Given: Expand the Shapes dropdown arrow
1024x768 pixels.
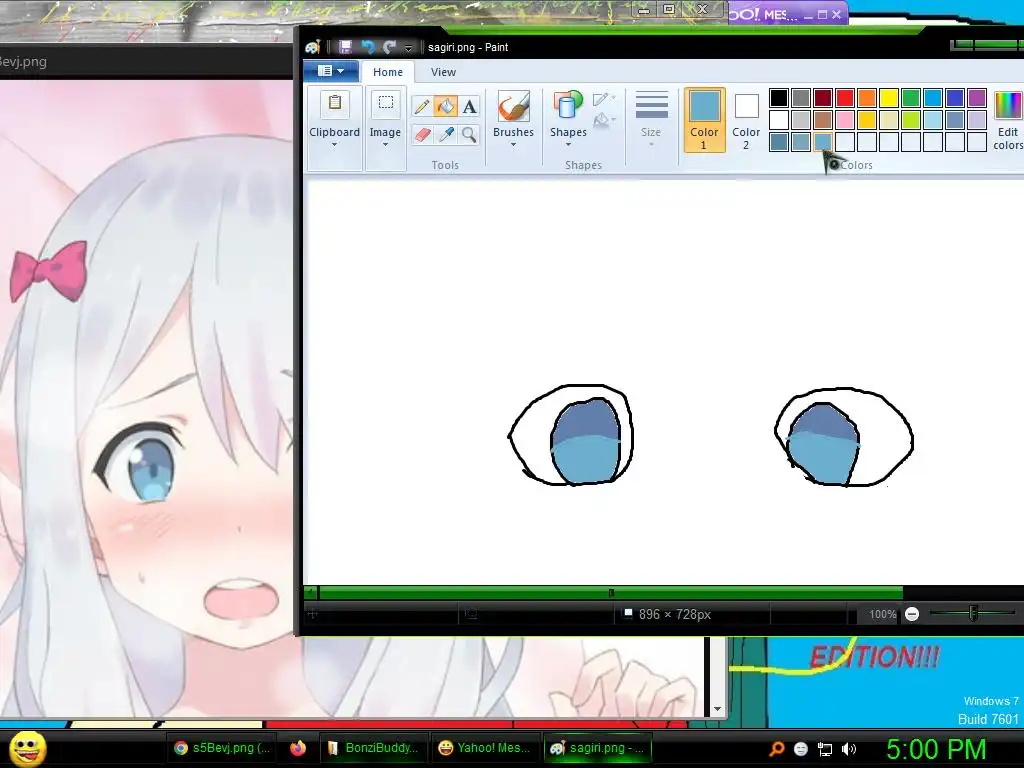Looking at the screenshot, I should point(568,145).
